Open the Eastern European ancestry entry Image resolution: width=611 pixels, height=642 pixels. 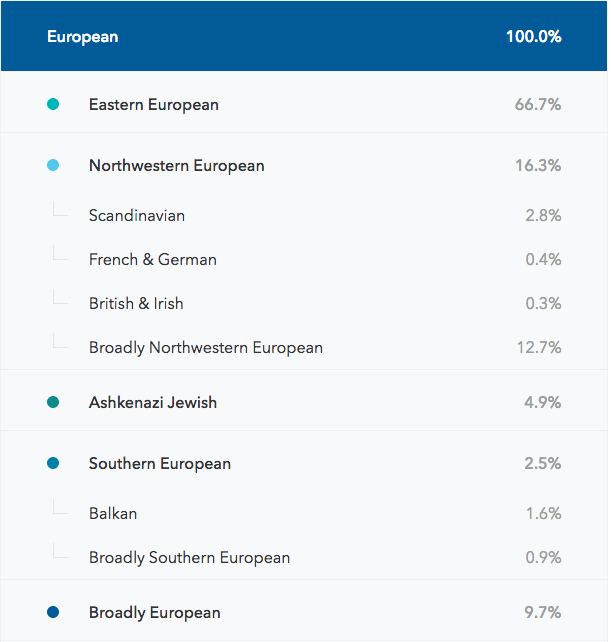(304, 102)
